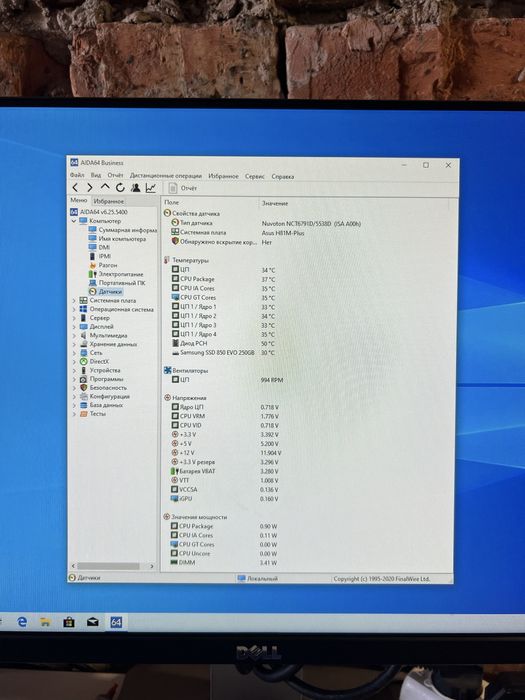
Task: Select the Батарея VBAT row
Action: tap(225, 471)
